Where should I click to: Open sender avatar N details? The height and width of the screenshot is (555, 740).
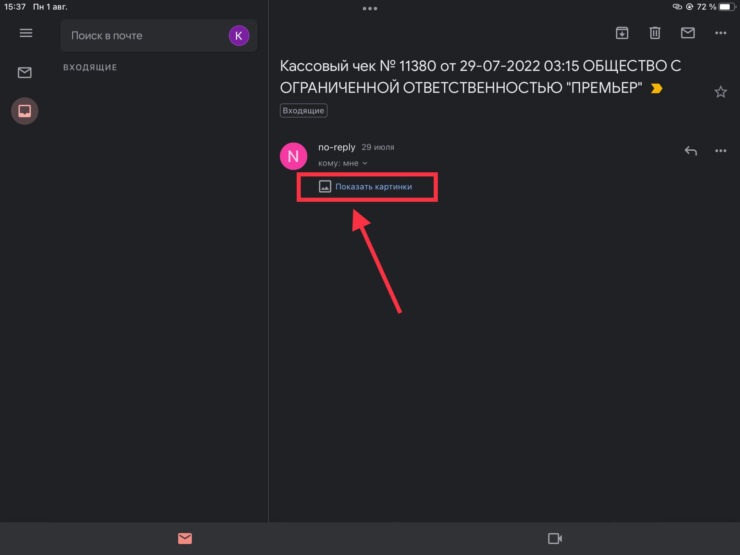pos(292,155)
